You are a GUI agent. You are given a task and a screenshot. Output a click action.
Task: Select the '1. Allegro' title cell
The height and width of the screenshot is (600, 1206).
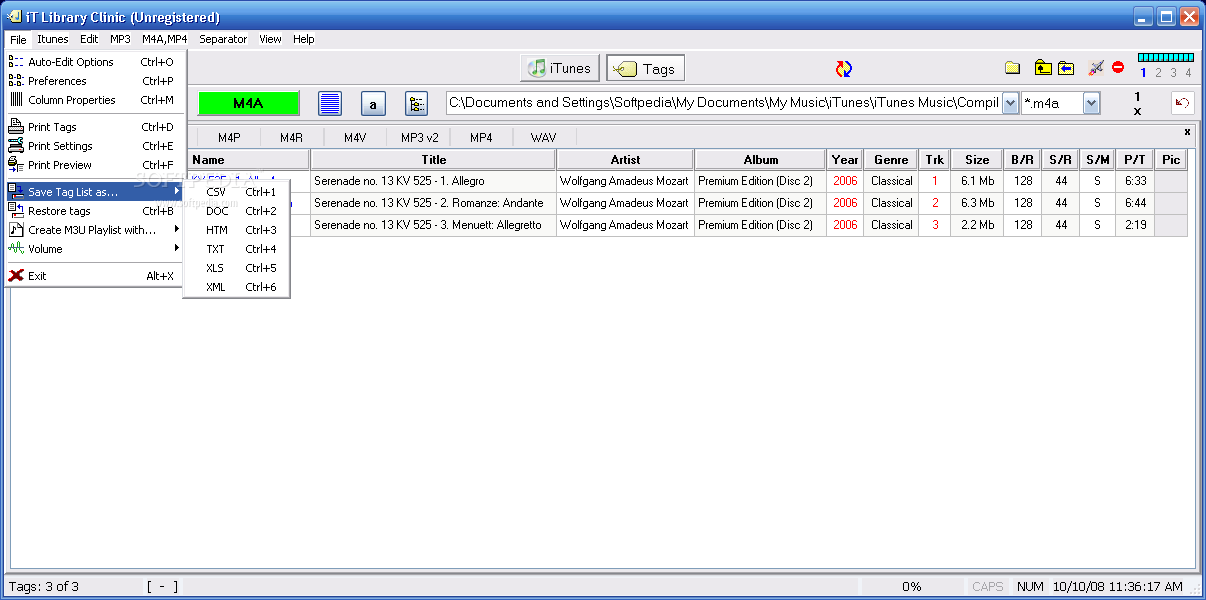tap(433, 181)
